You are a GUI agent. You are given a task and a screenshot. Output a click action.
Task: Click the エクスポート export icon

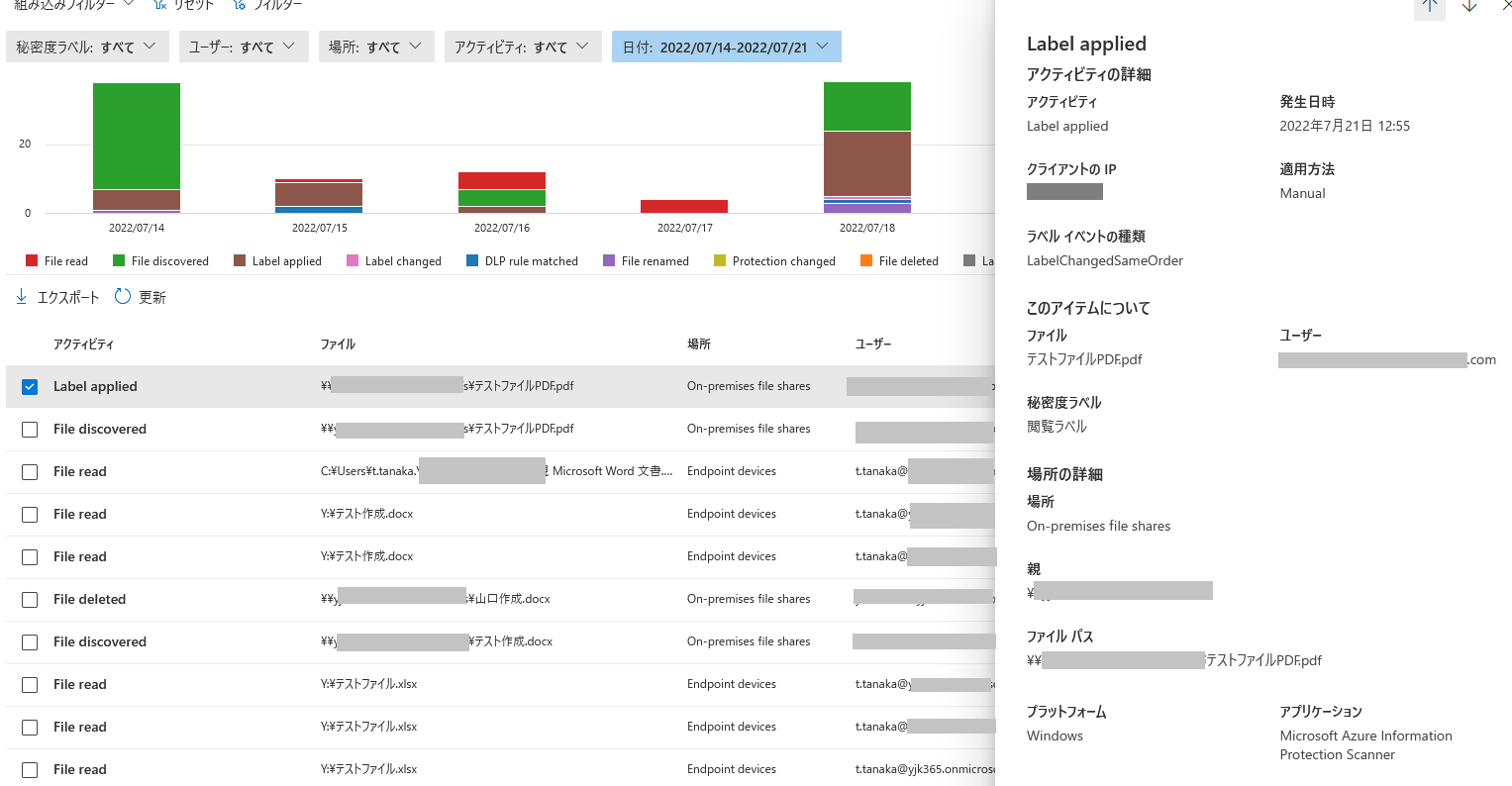22,296
